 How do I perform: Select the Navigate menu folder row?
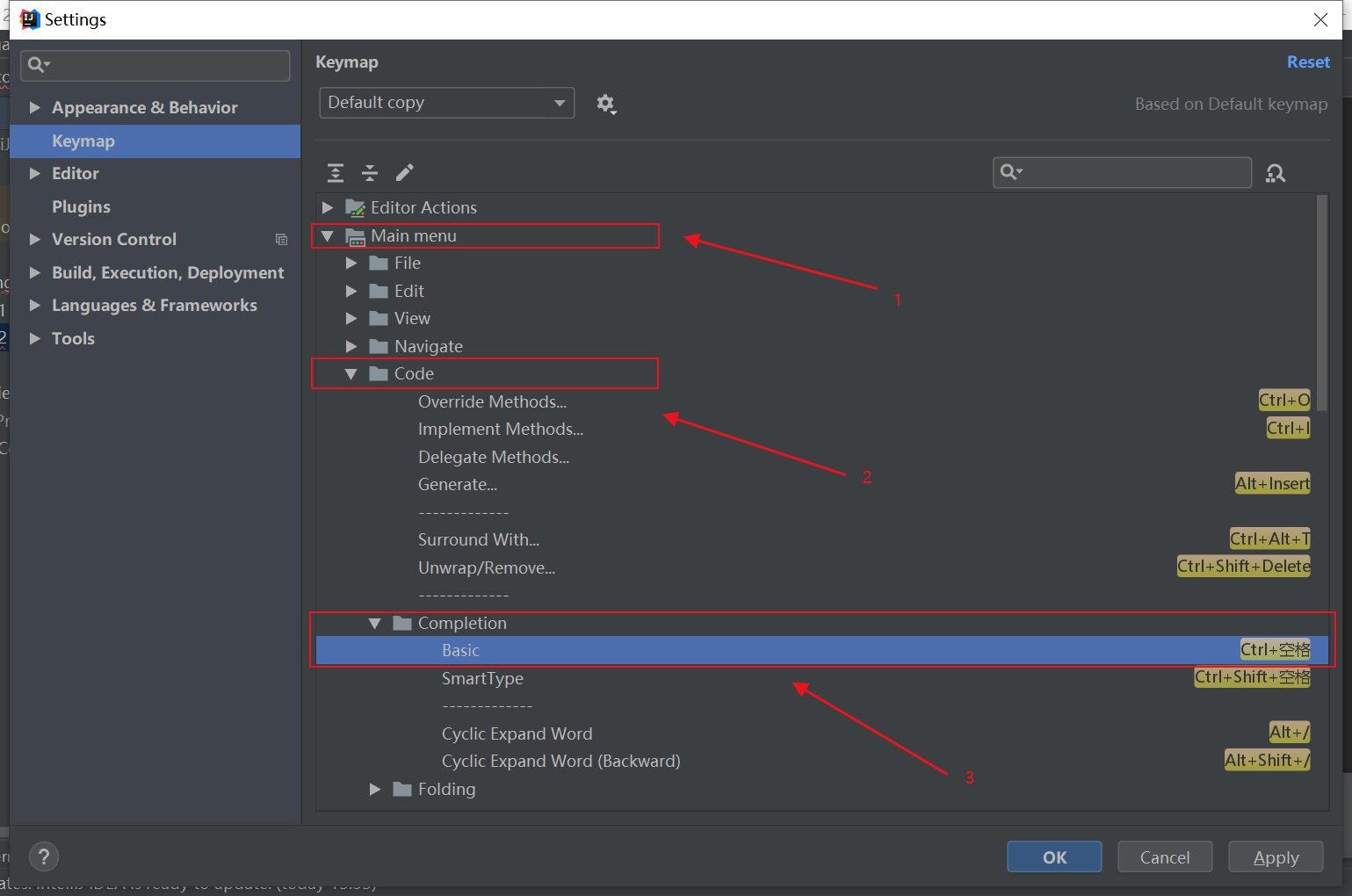(429, 347)
